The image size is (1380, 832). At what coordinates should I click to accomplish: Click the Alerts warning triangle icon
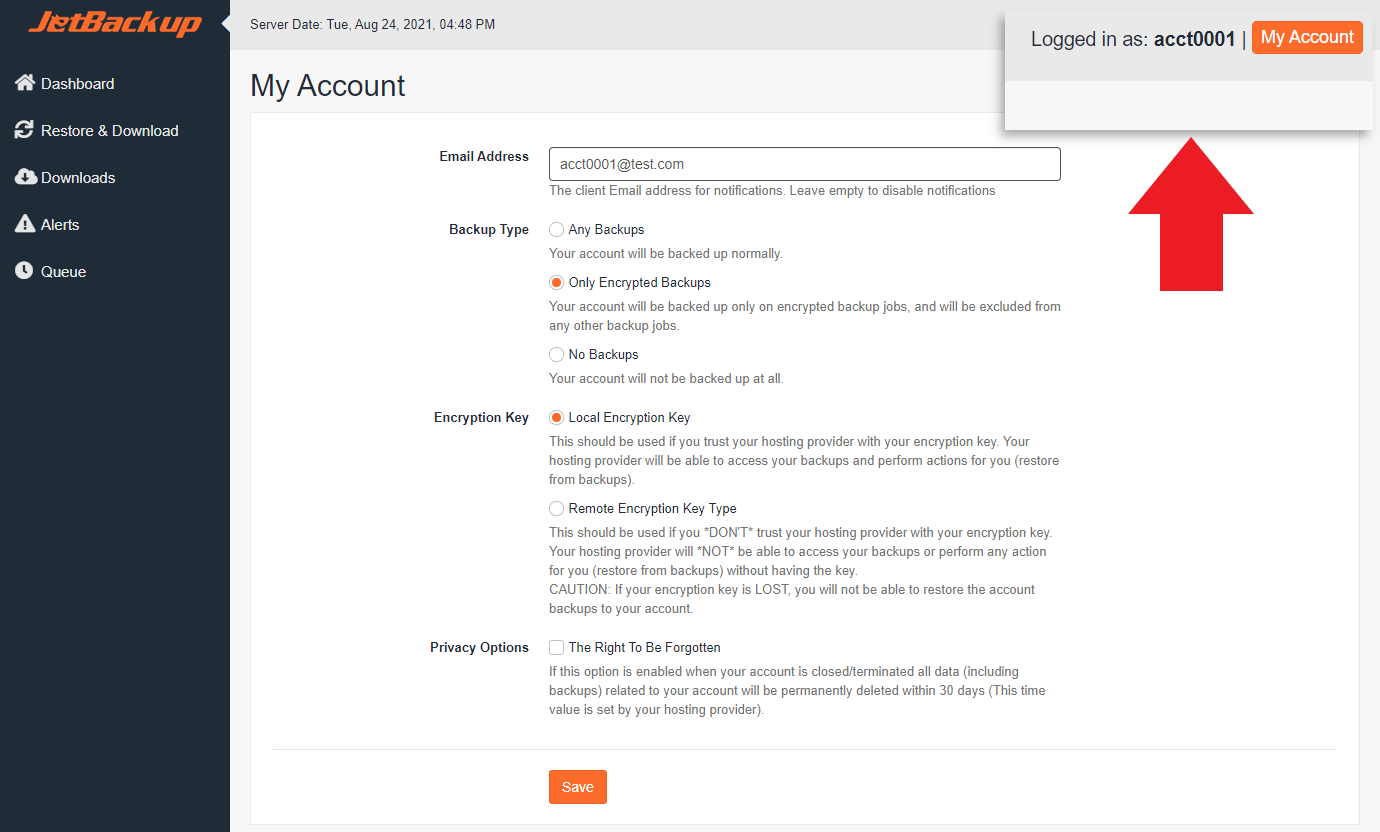pyautogui.click(x=25, y=224)
